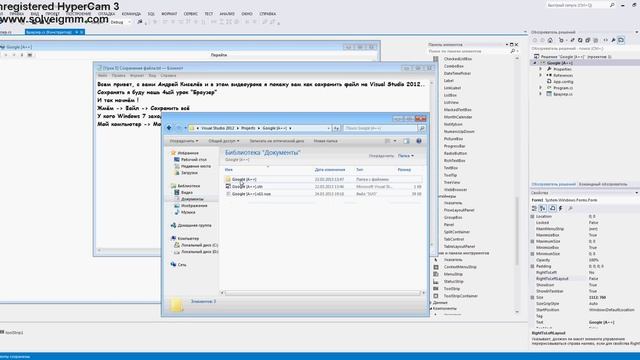Open the Explorer help icon
Viewport: 640px width, 360px height.
(419, 141)
